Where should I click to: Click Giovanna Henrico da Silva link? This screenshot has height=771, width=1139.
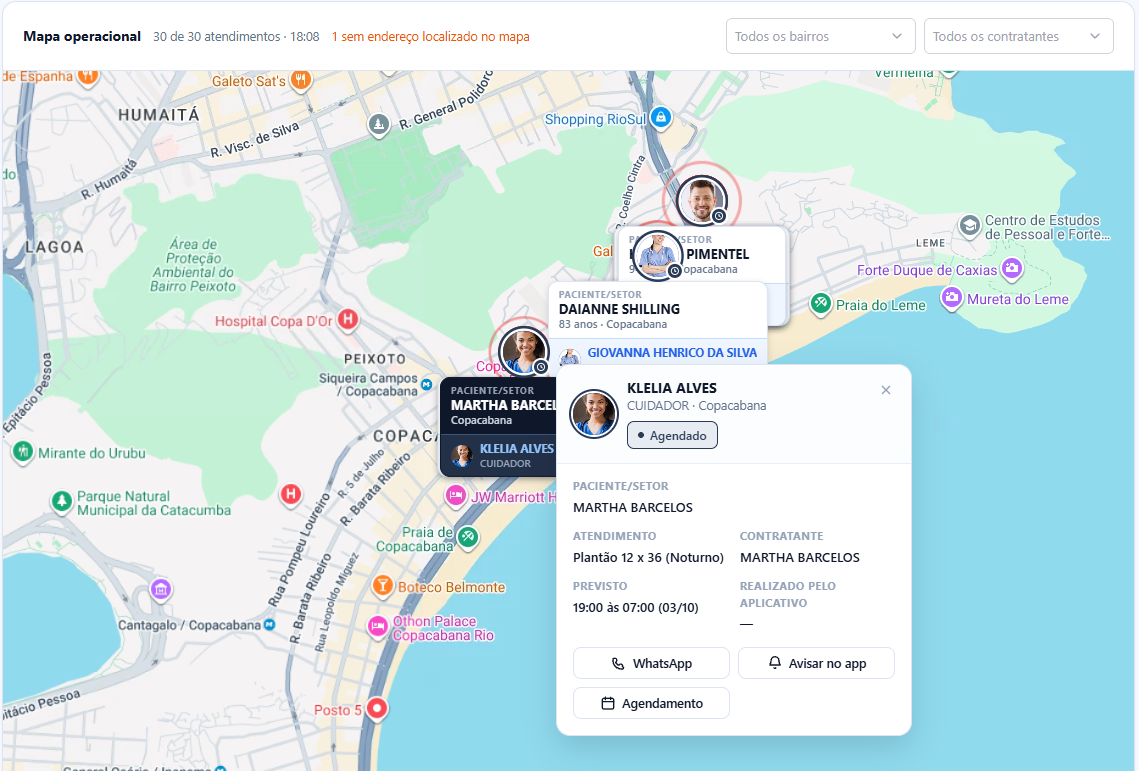tap(672, 352)
